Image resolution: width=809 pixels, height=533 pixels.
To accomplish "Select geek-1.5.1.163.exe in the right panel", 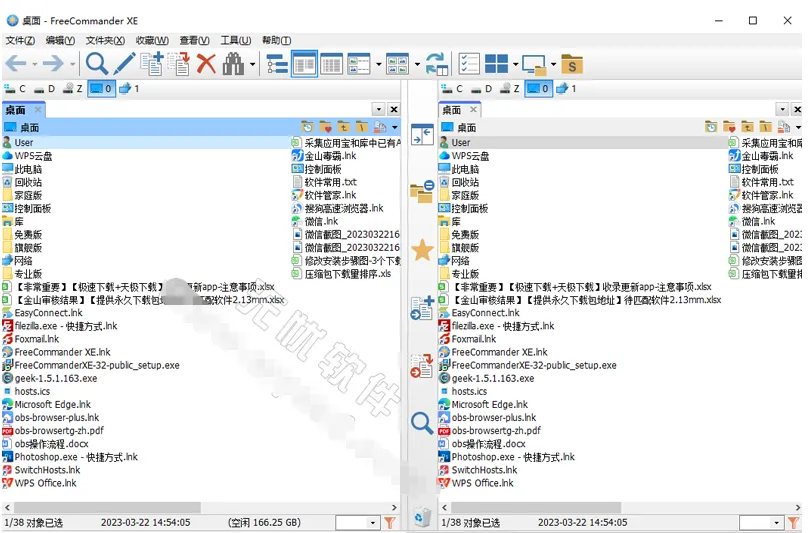I will tap(493, 378).
